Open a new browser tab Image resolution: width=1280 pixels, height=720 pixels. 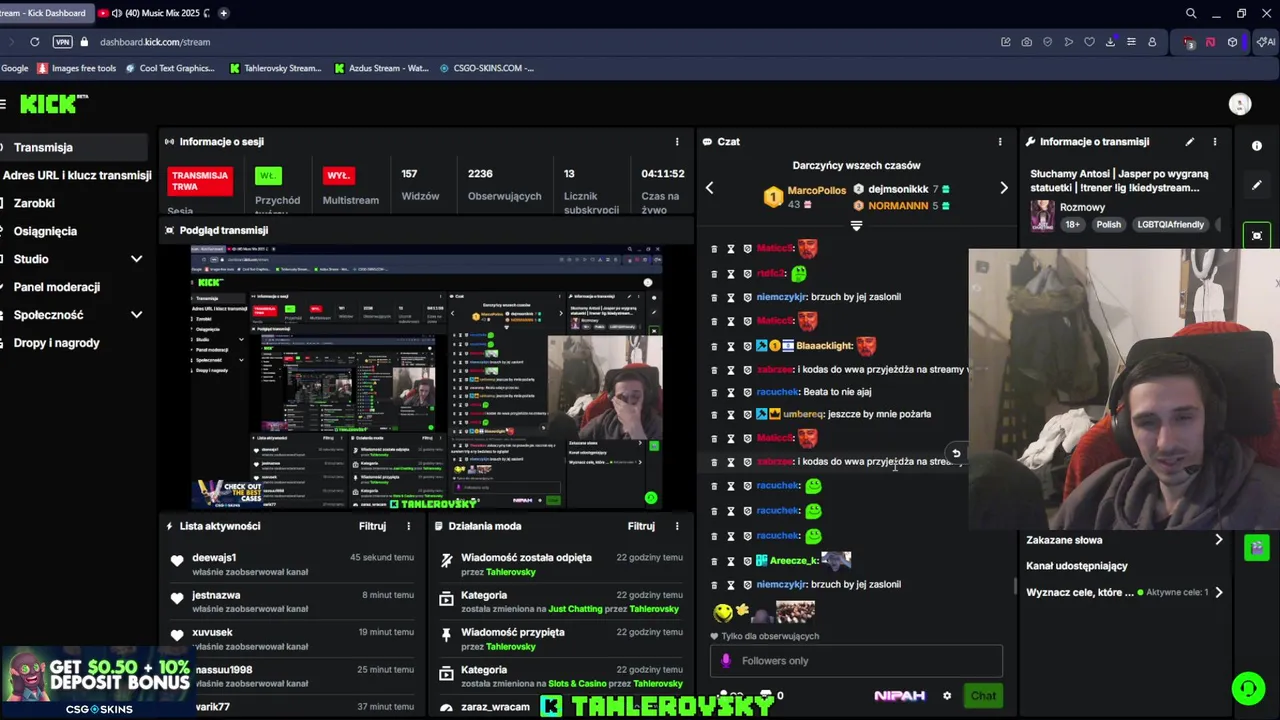click(223, 13)
